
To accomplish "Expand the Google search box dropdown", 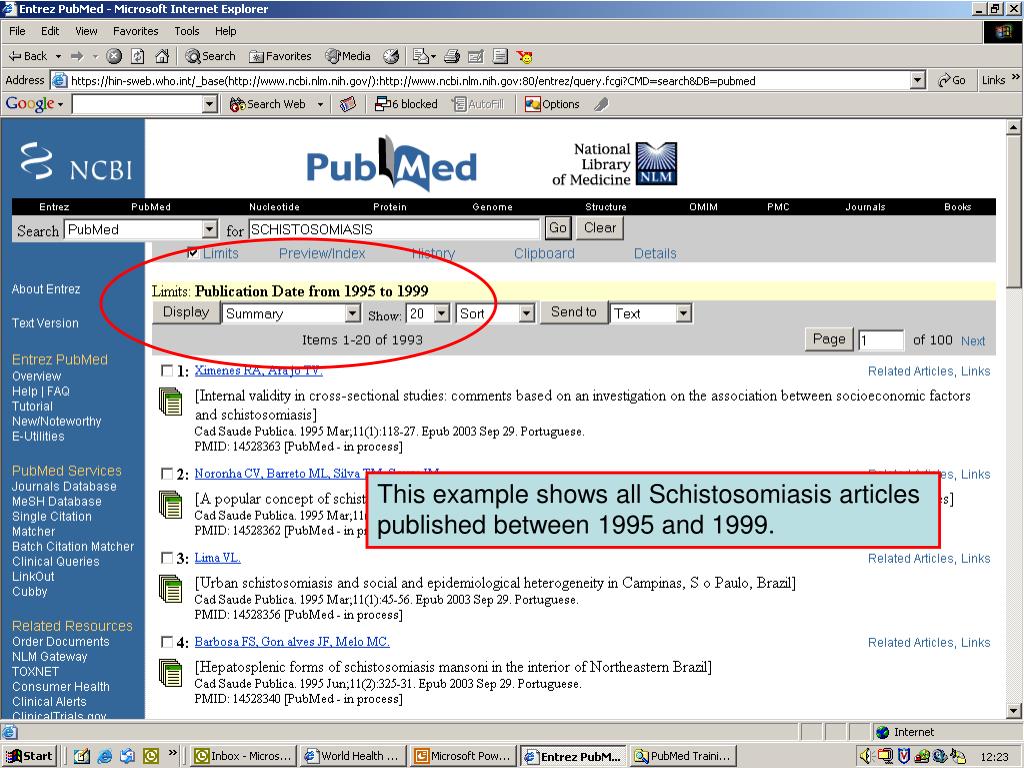I will point(210,104).
